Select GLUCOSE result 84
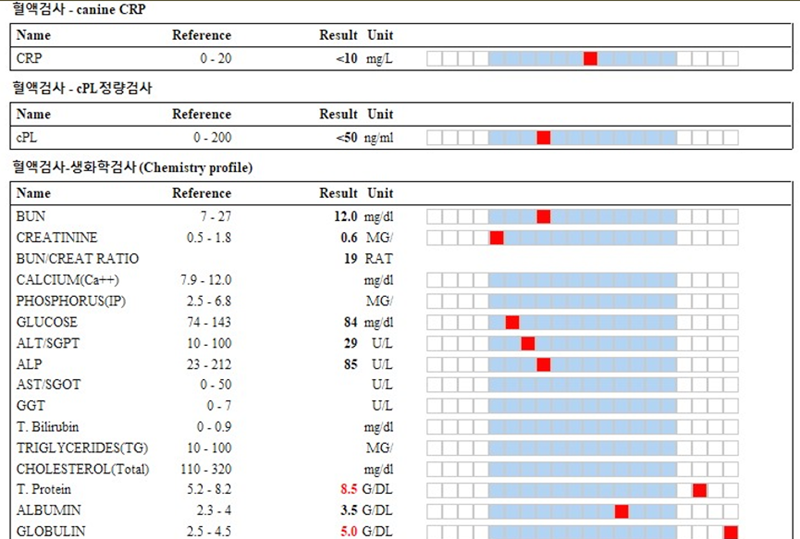The image size is (800, 539). pos(351,323)
